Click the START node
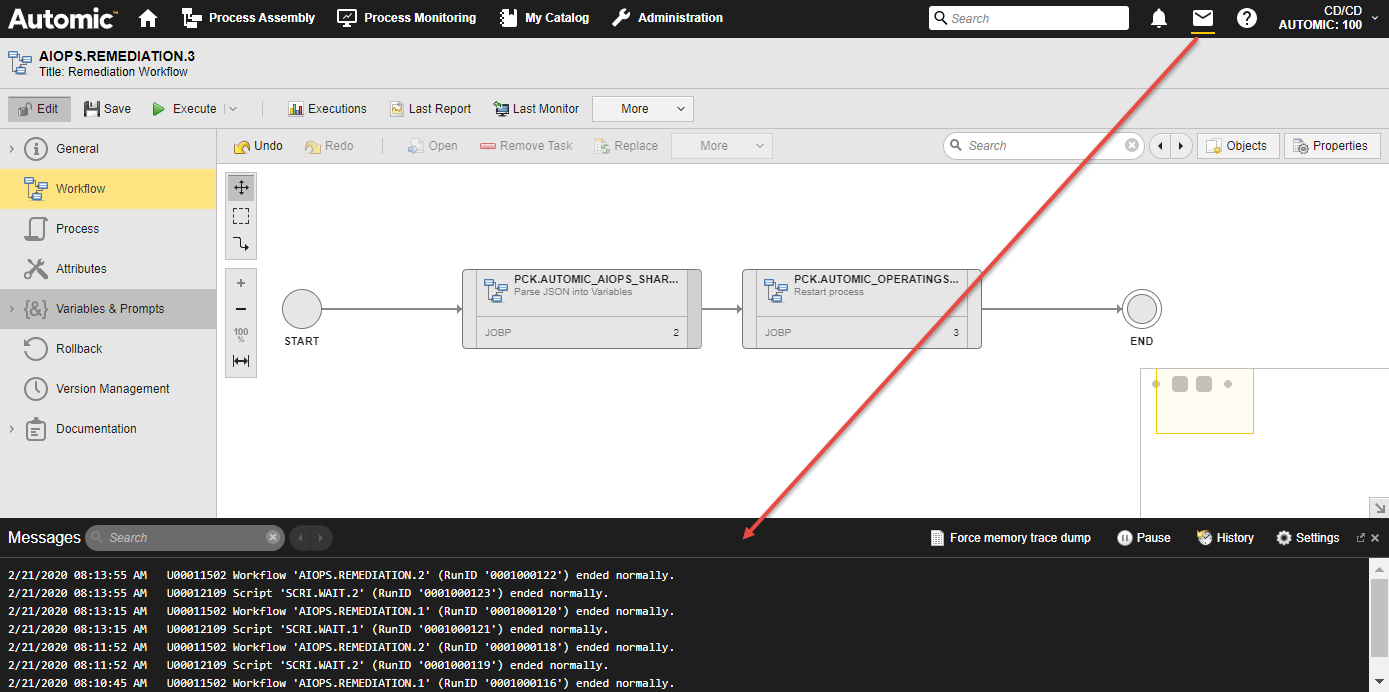1389x692 pixels. tap(302, 309)
